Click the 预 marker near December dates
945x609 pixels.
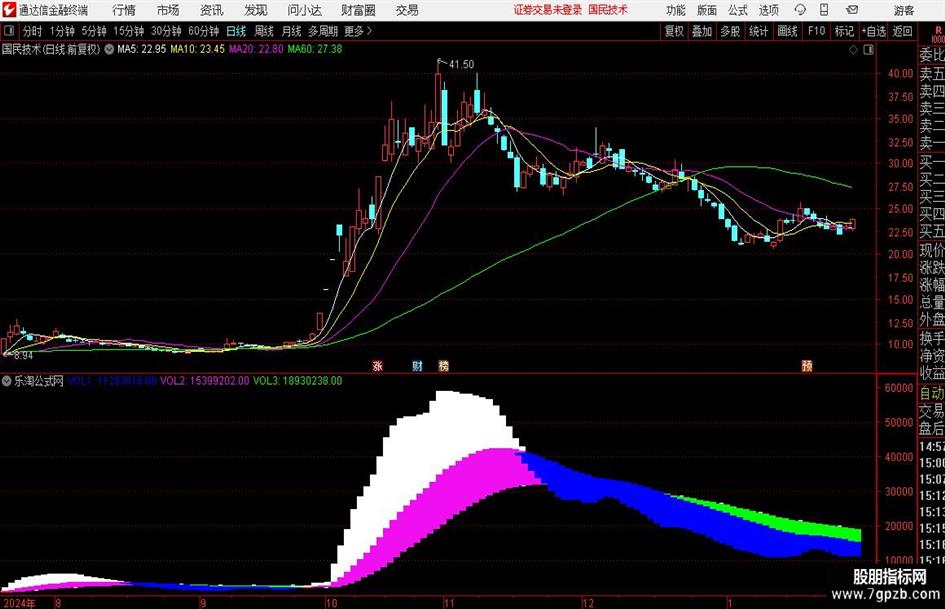pyautogui.click(x=807, y=366)
